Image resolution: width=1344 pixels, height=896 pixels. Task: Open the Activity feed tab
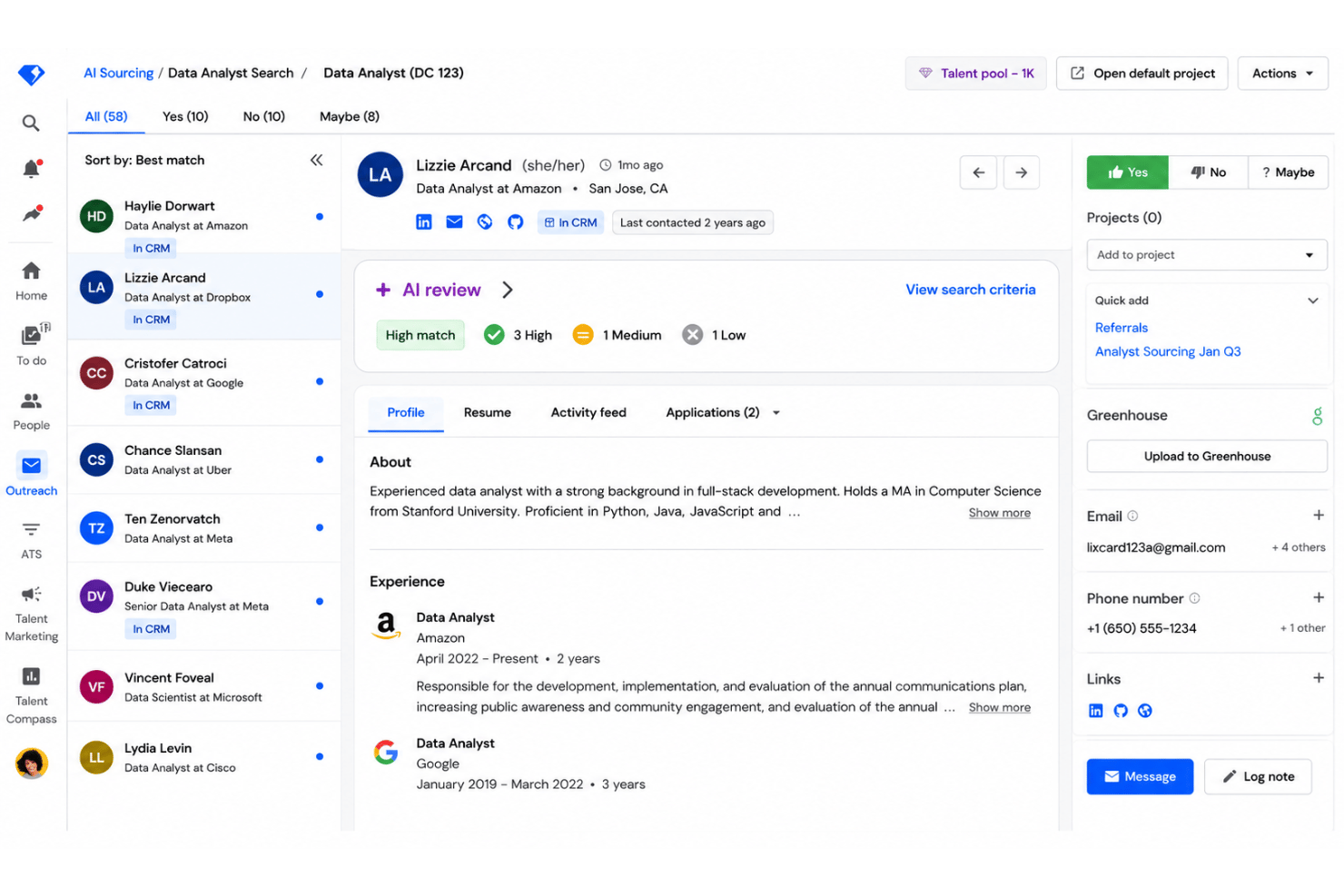pyautogui.click(x=588, y=413)
